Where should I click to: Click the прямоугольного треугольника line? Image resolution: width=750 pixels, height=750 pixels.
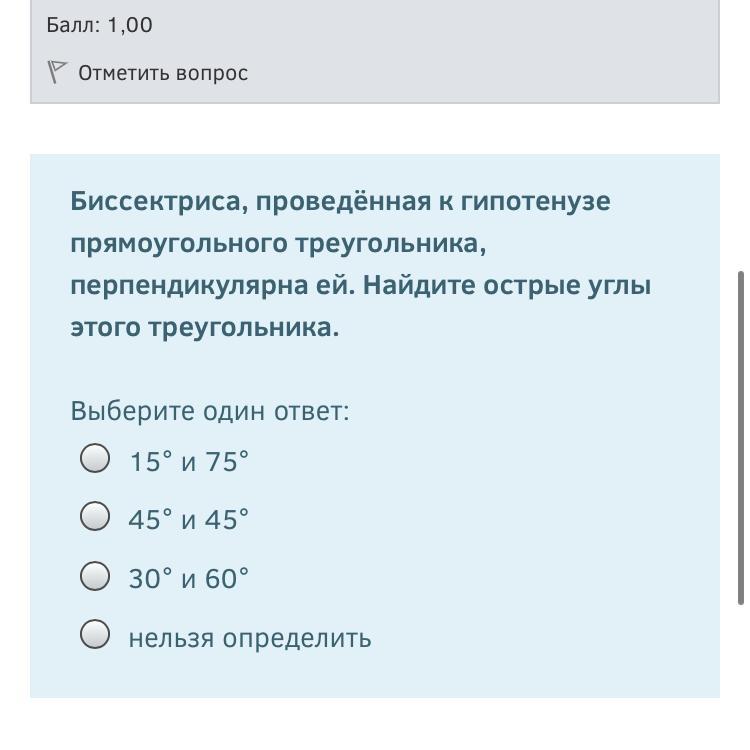pos(277,244)
